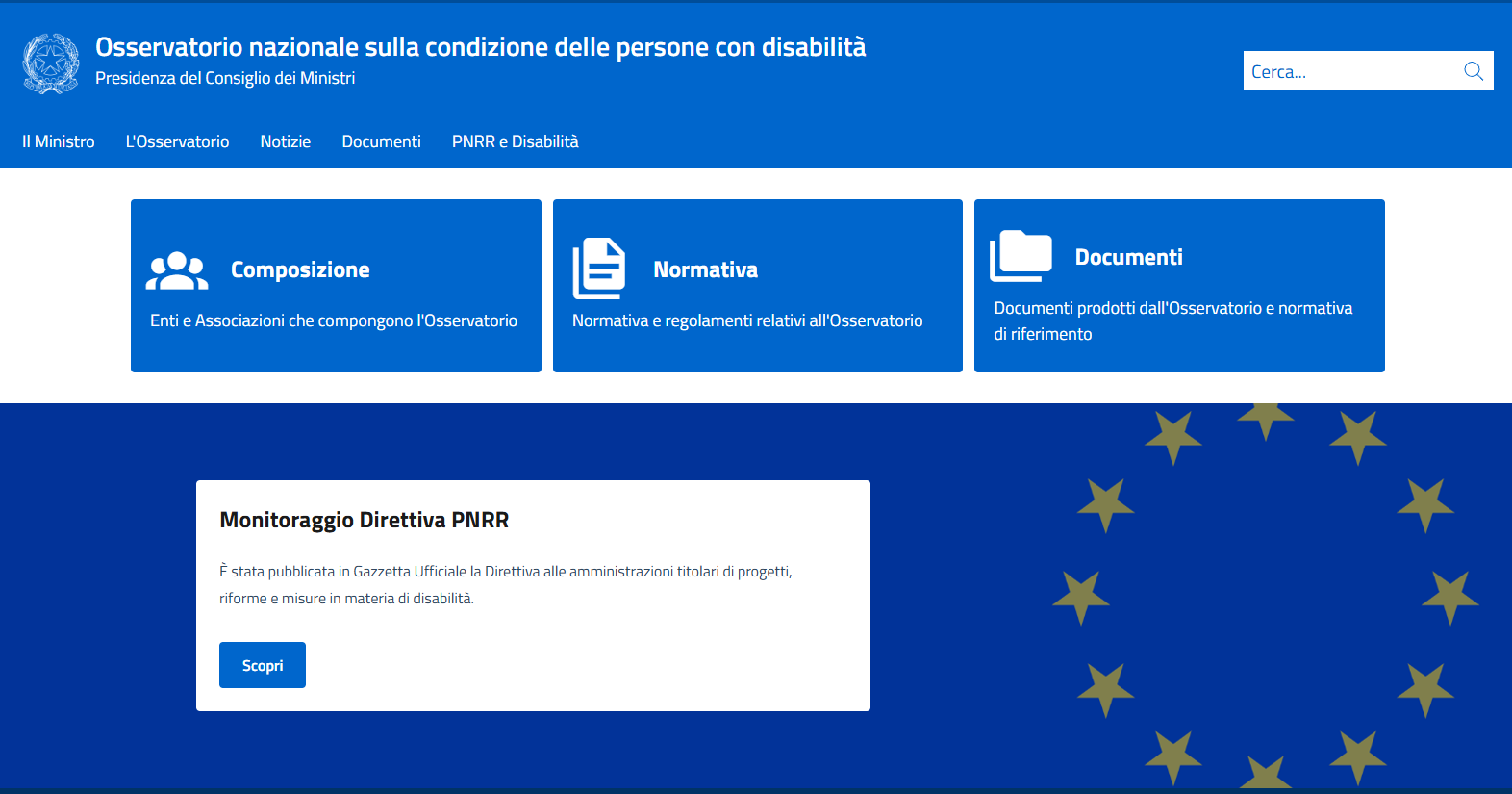Go to the Notizie section
The height and width of the screenshot is (794, 1512).
click(x=286, y=141)
